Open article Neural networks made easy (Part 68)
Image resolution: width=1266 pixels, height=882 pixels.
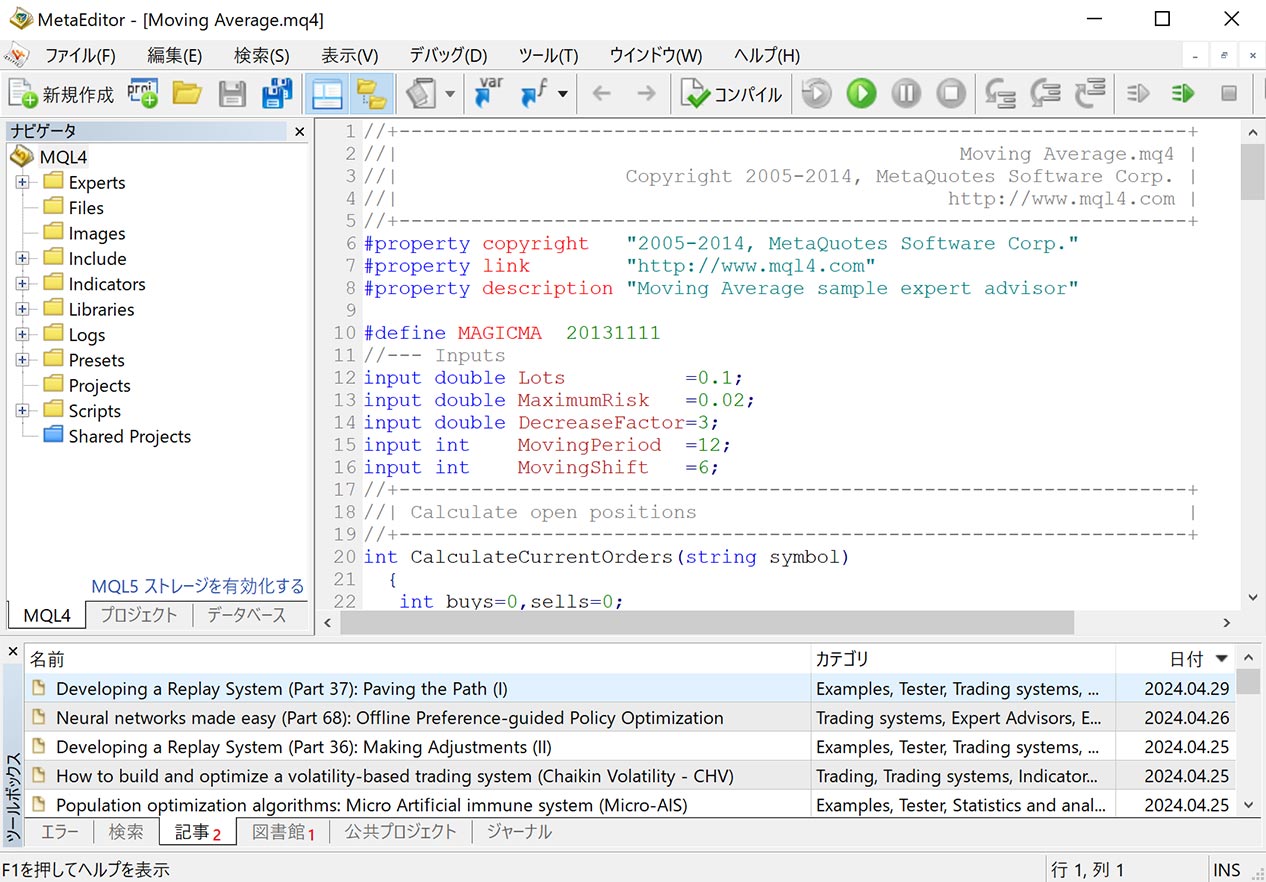click(390, 718)
